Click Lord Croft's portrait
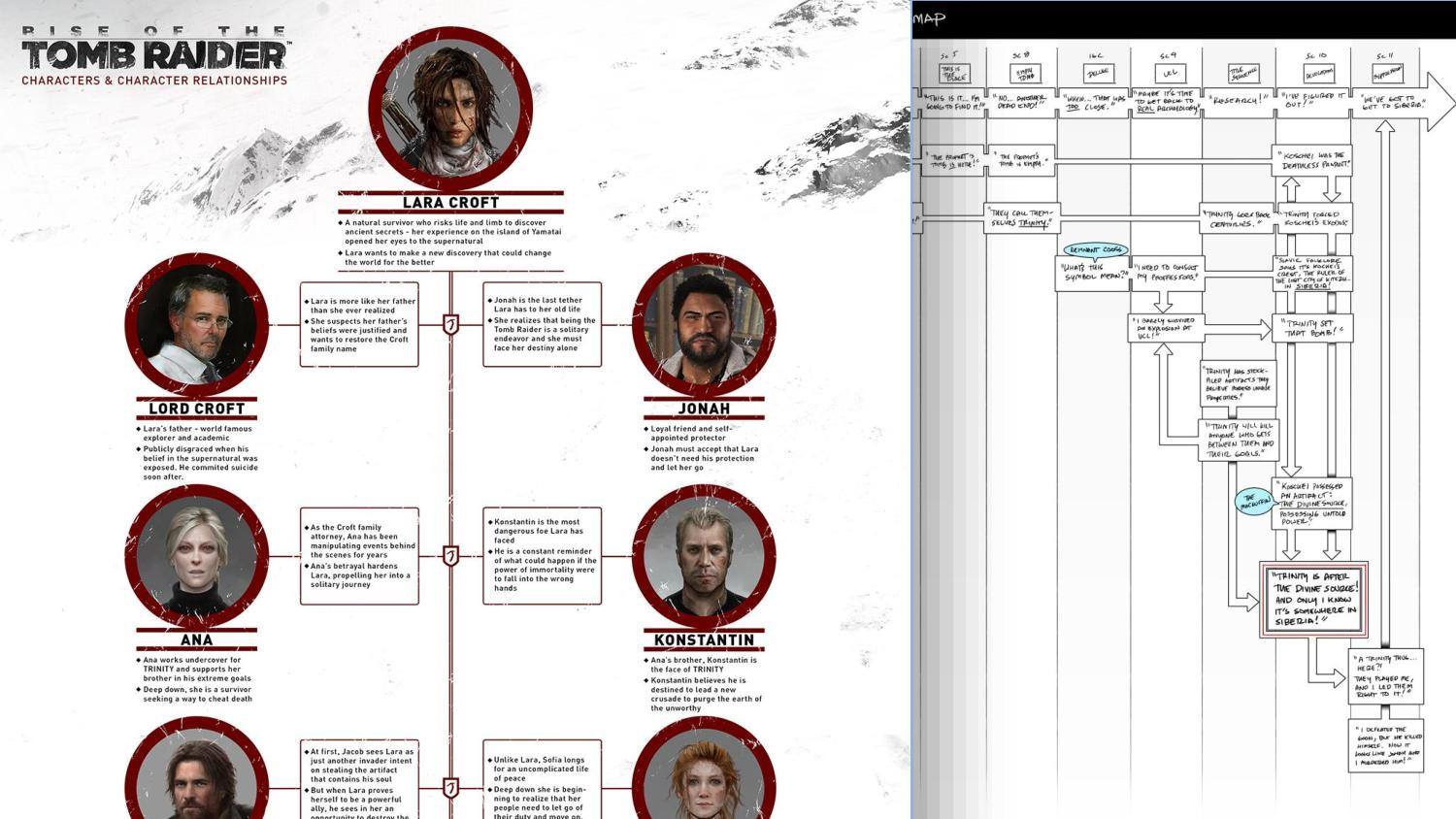Viewport: 1456px width, 819px height. coord(196,325)
